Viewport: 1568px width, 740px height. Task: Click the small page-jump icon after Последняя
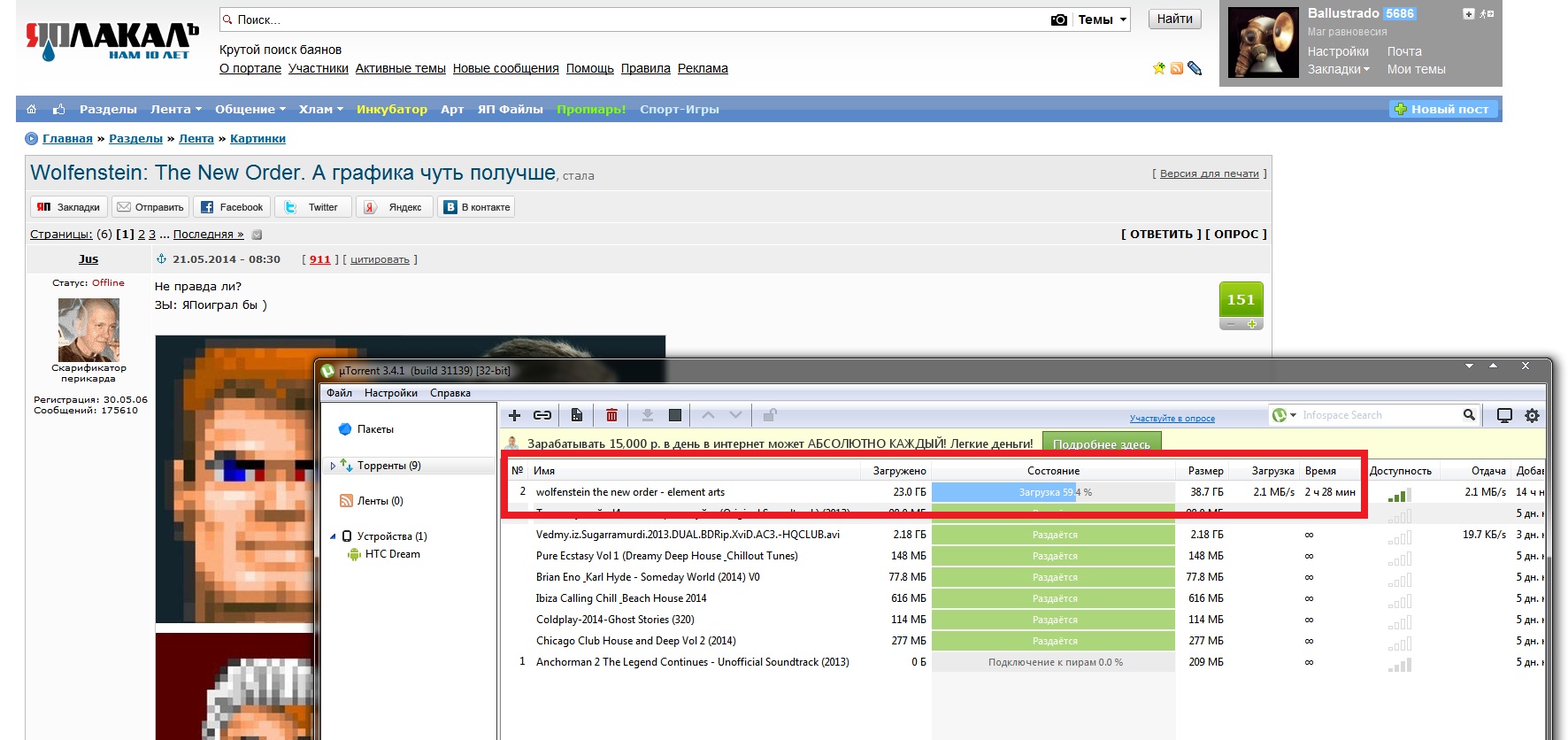257,235
